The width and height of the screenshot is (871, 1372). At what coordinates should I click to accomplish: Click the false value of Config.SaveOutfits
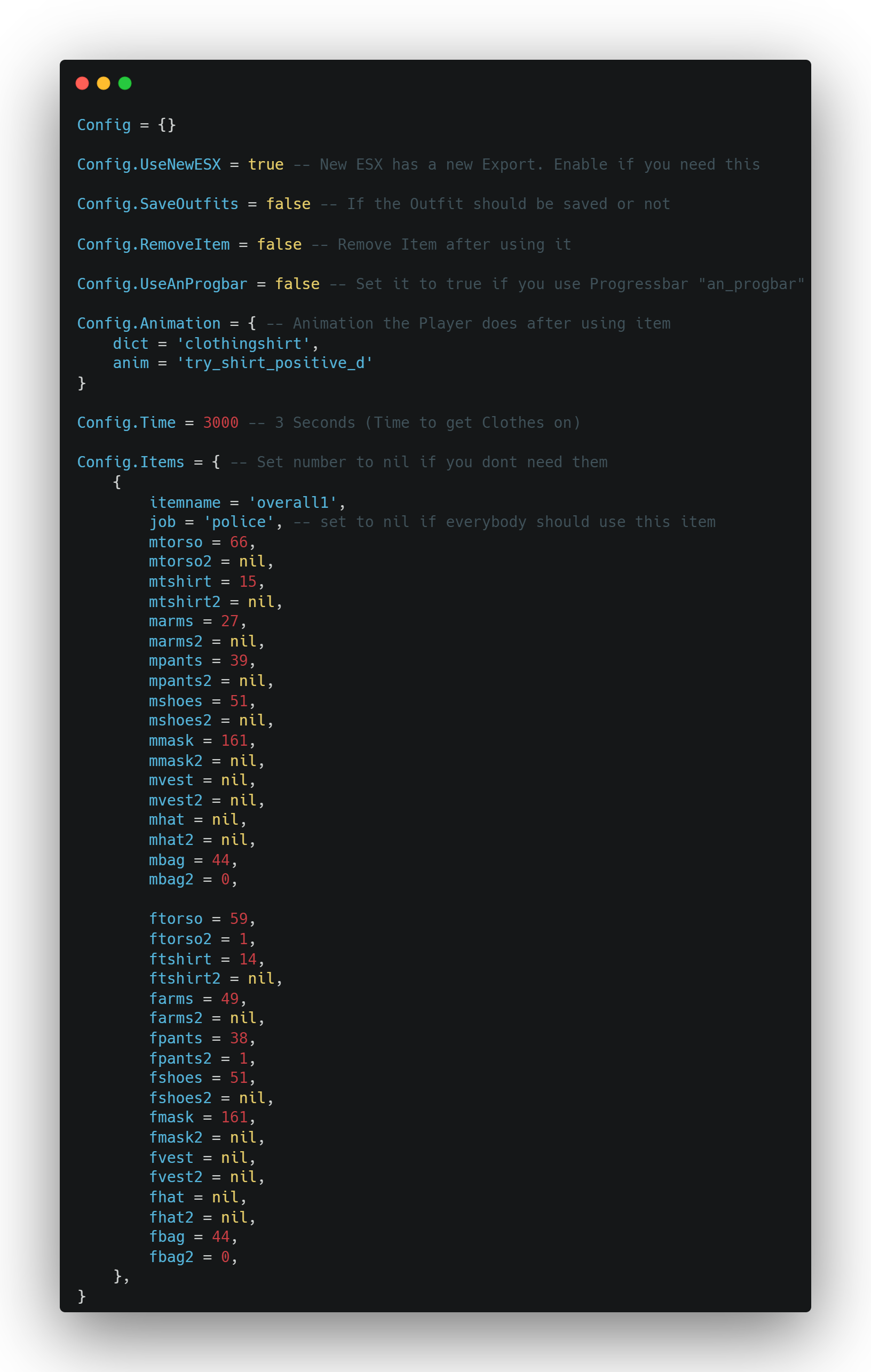pyautogui.click(x=288, y=204)
